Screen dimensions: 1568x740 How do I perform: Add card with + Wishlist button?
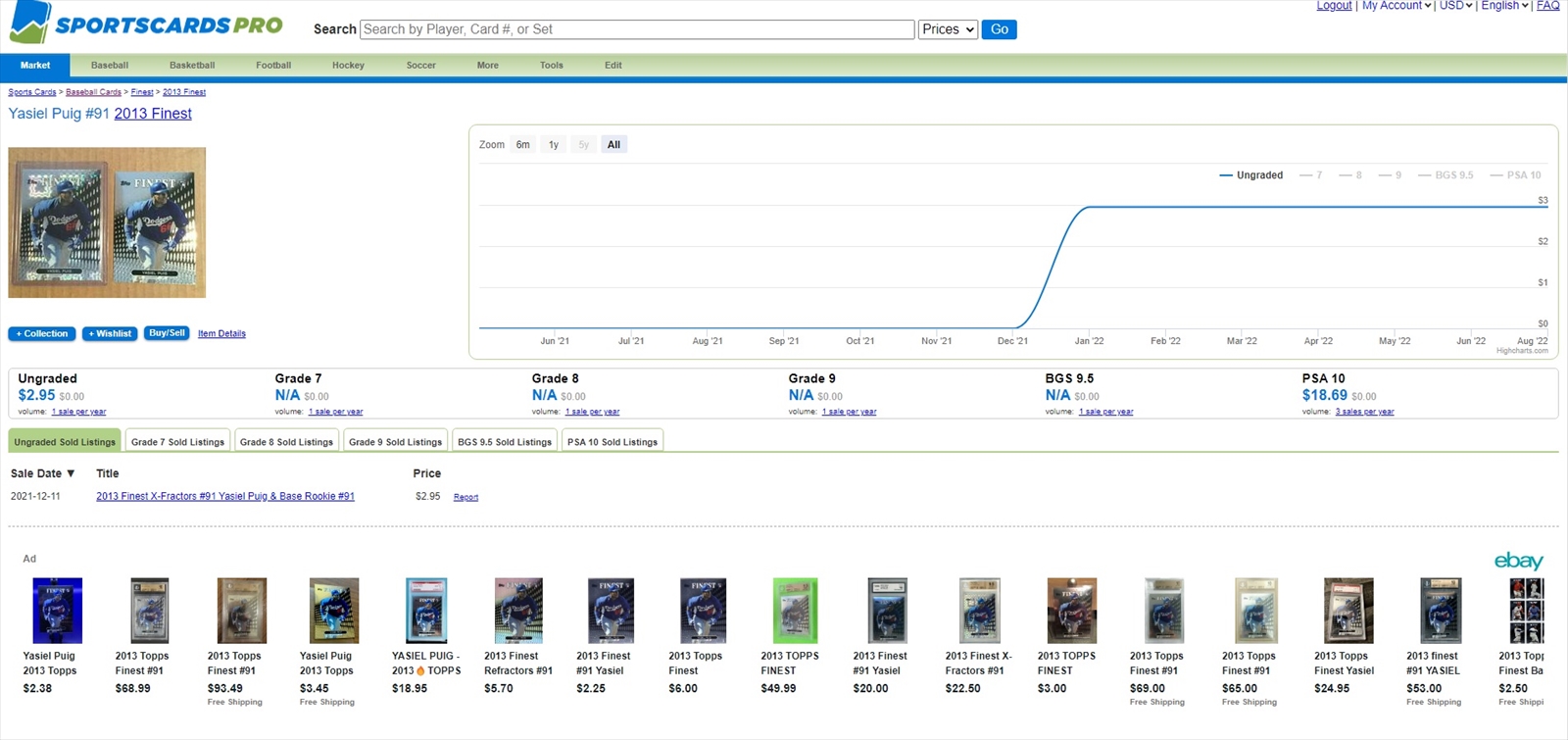click(110, 334)
